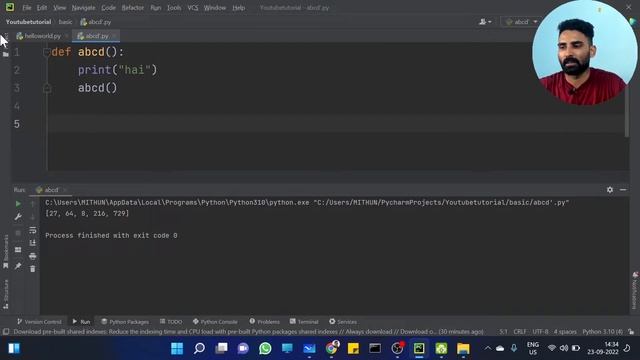Click the restore layout icon in Run panel
Screen dimensions: 640x360
click(x=18, y=250)
